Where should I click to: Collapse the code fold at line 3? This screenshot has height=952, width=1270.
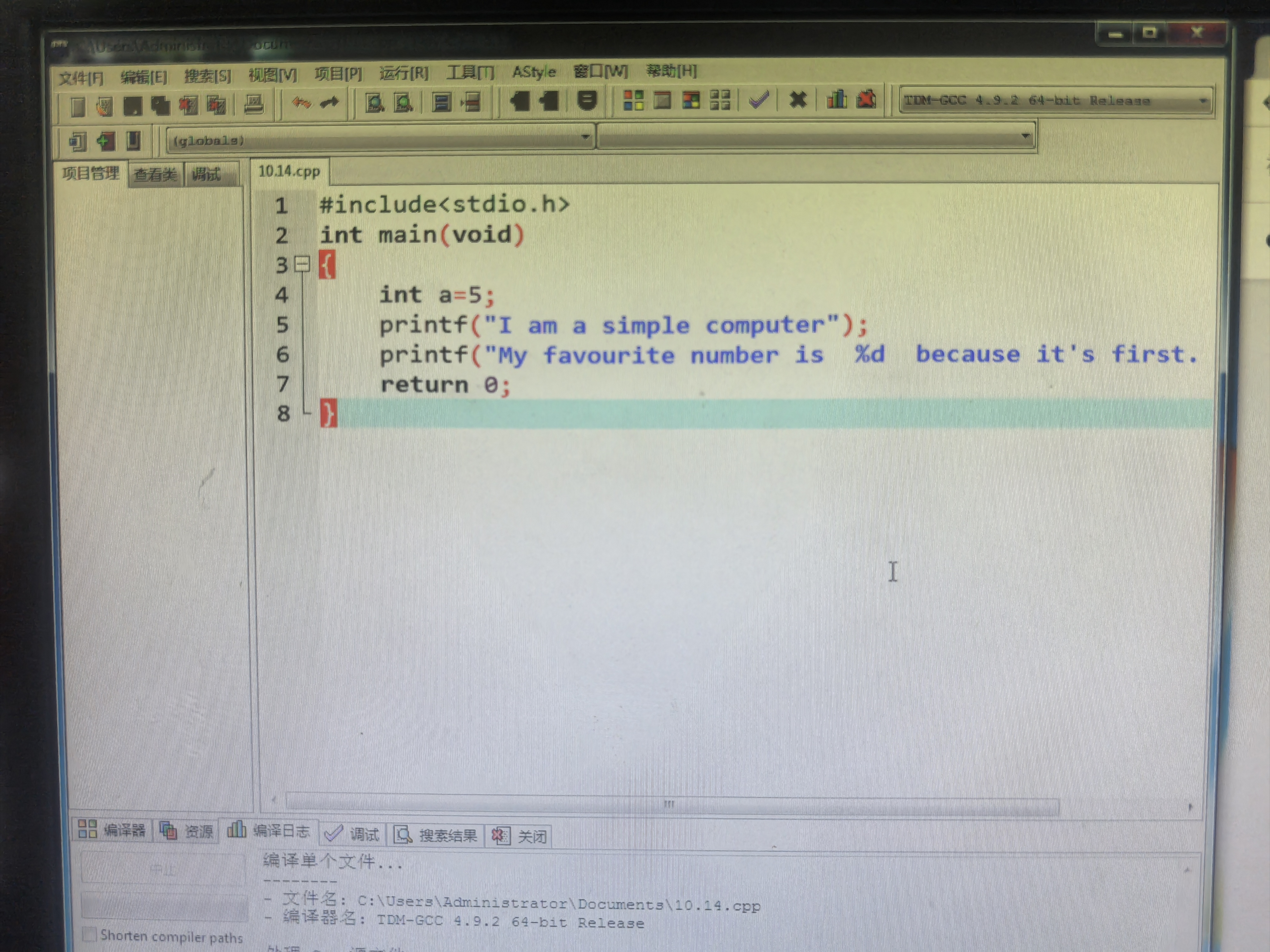pyautogui.click(x=302, y=264)
